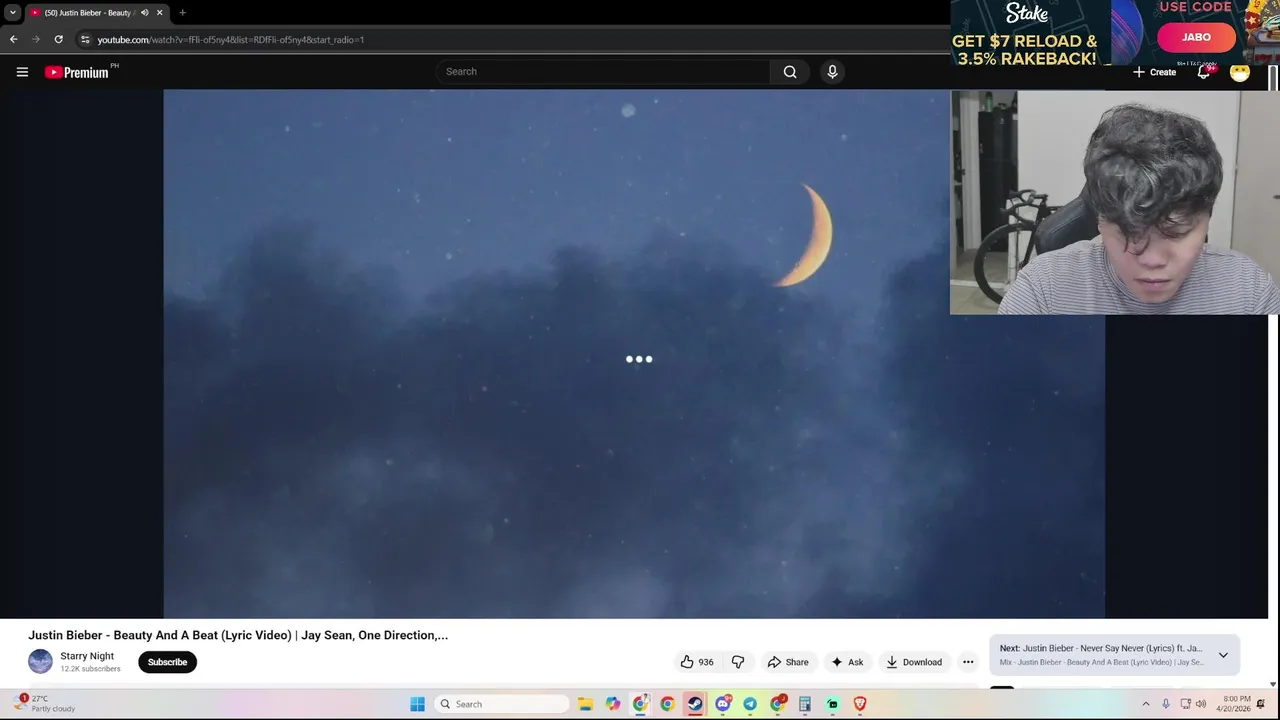The height and width of the screenshot is (720, 1280).
Task: Click the Stake logo in overlay ad
Action: (x=1026, y=14)
